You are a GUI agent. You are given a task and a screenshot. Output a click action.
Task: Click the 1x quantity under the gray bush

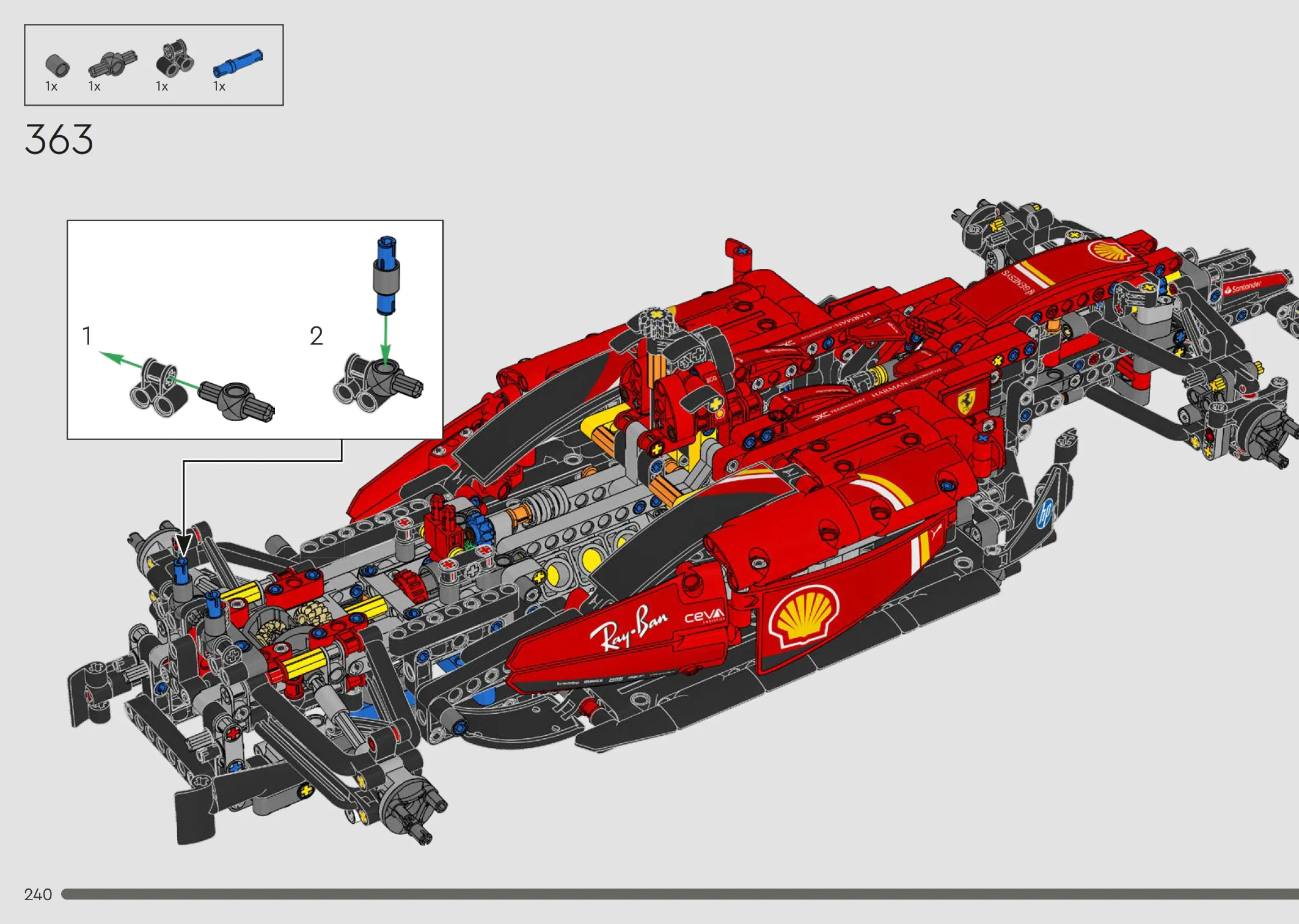51,87
